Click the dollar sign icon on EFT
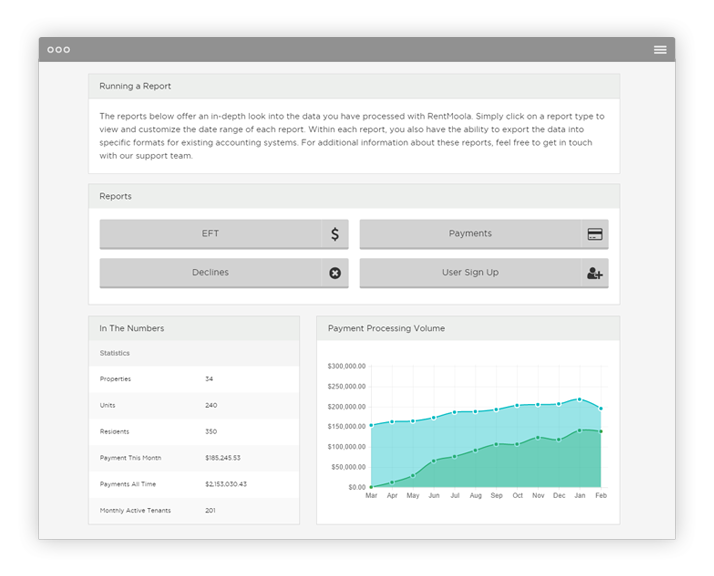This screenshot has height=576, width=714. [335, 234]
